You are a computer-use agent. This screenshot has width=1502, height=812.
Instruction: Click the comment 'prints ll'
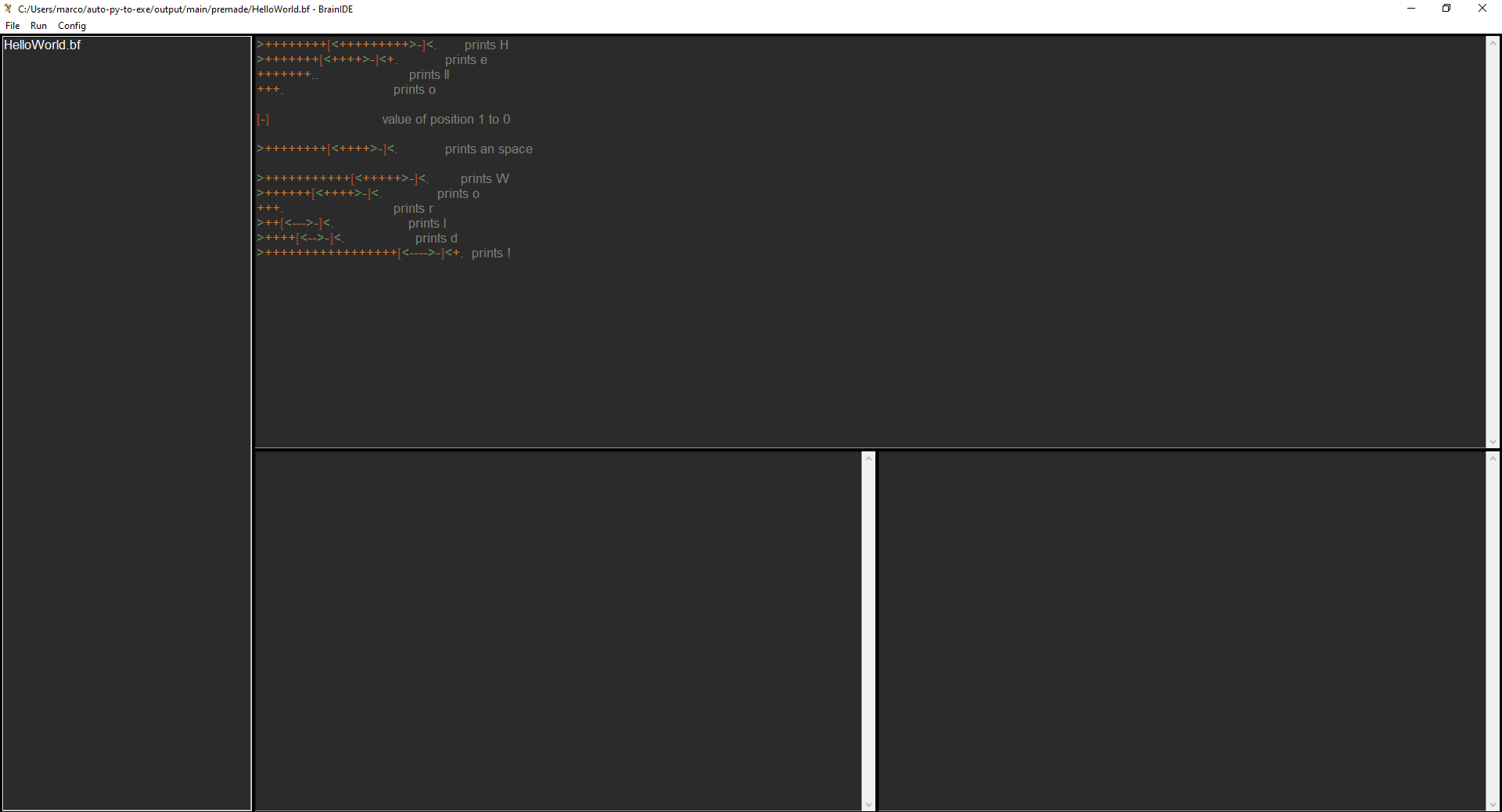click(x=429, y=75)
